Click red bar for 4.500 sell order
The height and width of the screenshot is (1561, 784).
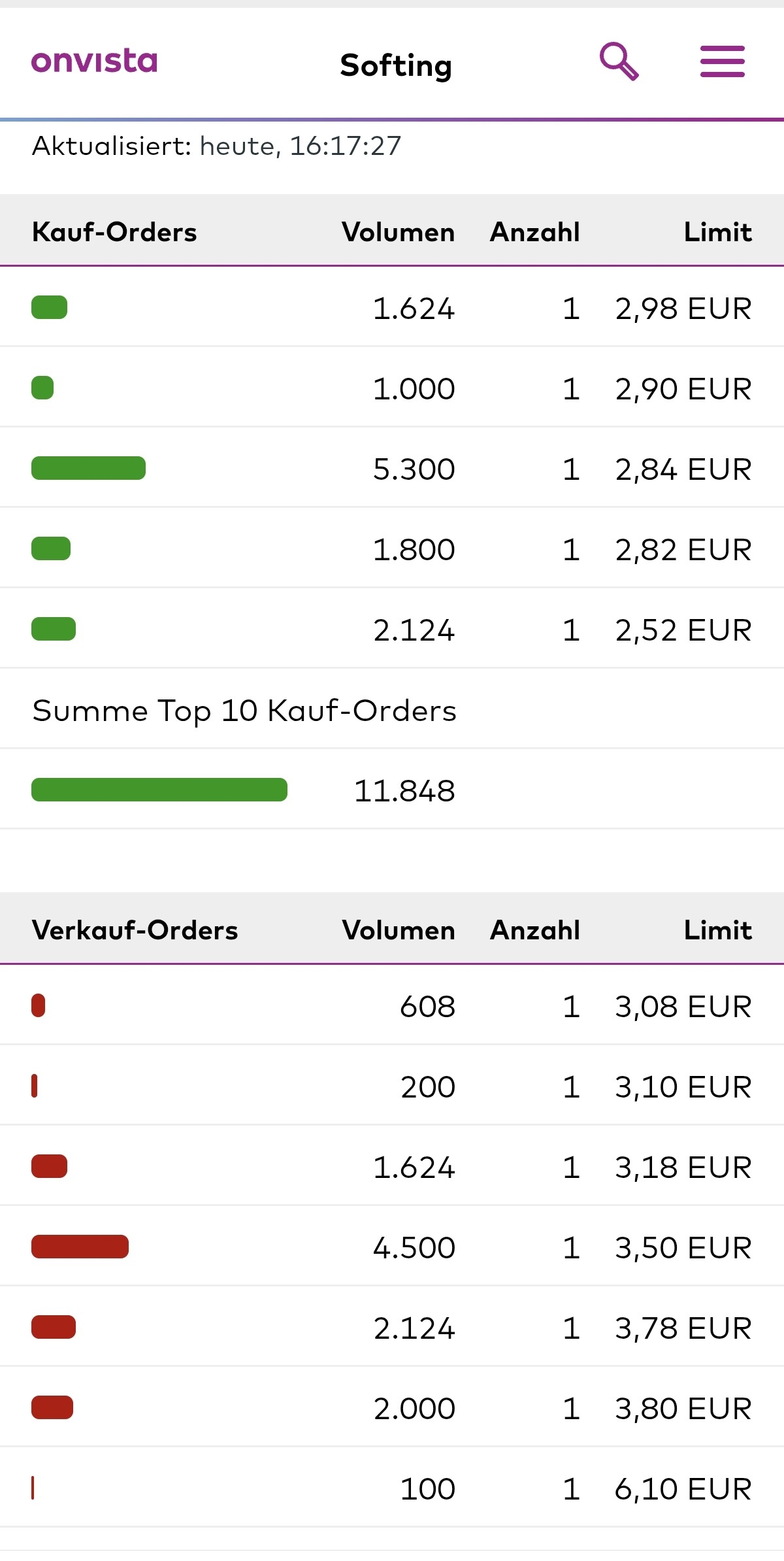coord(80,1247)
